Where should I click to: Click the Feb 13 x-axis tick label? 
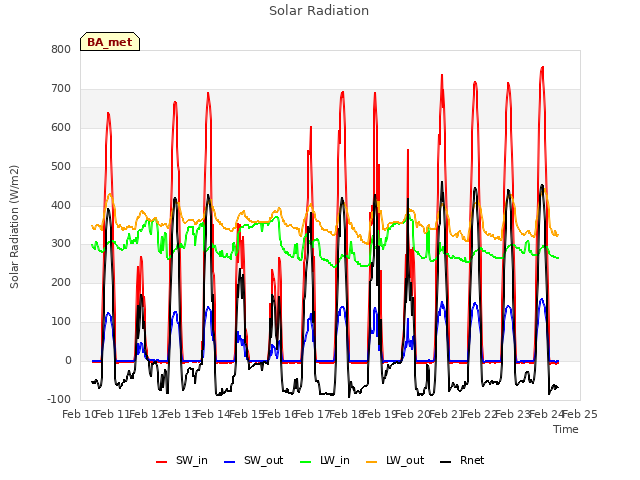point(179,414)
